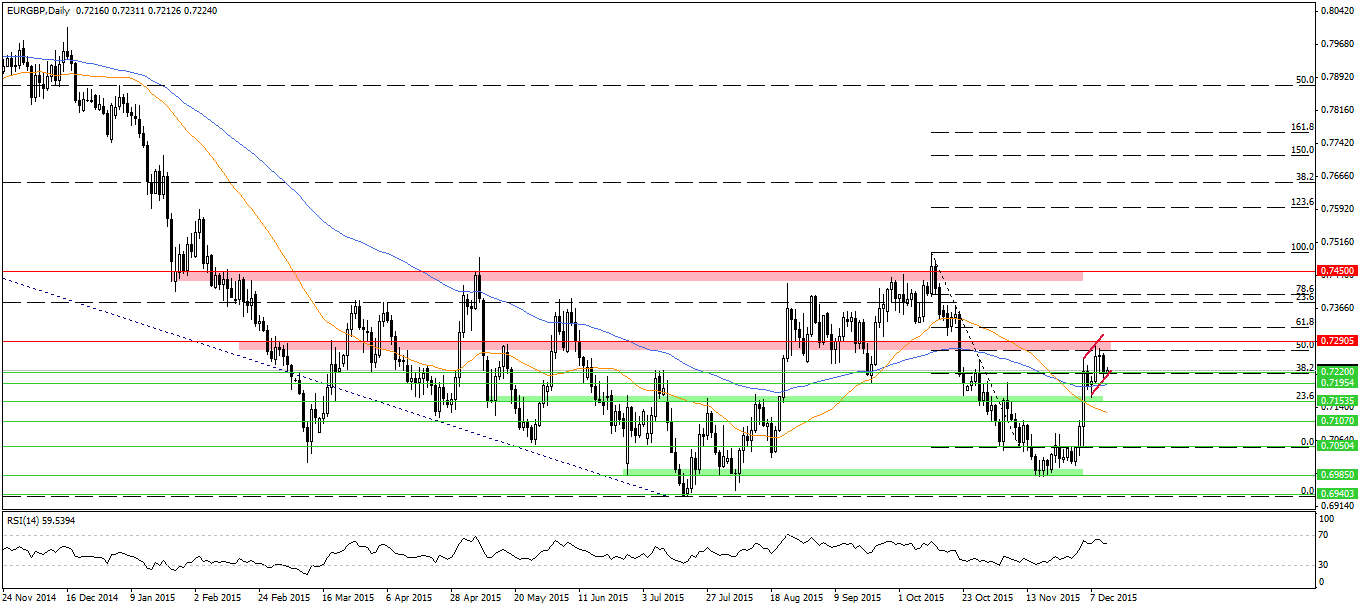Click the green 0.69850 price tag
Viewport: 1358px width, 606px height.
[1336, 476]
